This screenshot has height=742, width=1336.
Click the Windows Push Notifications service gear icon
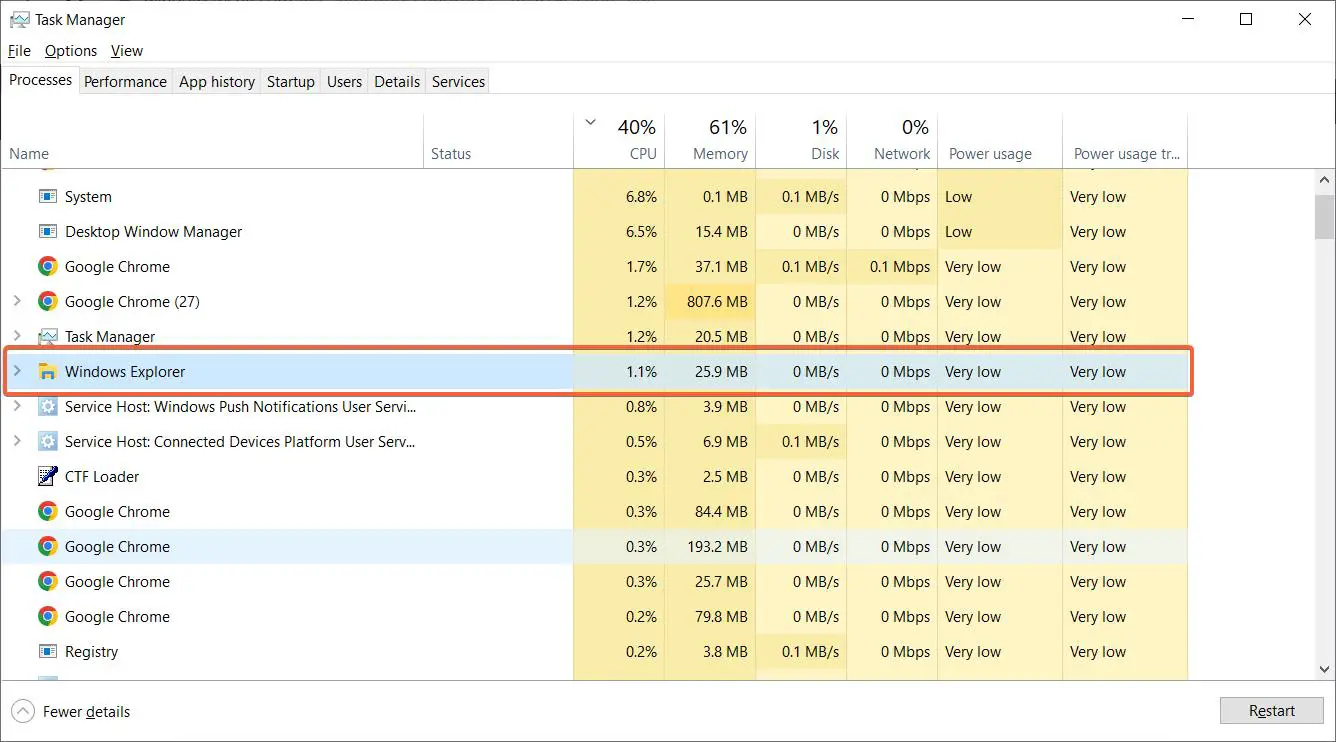[x=47, y=407]
